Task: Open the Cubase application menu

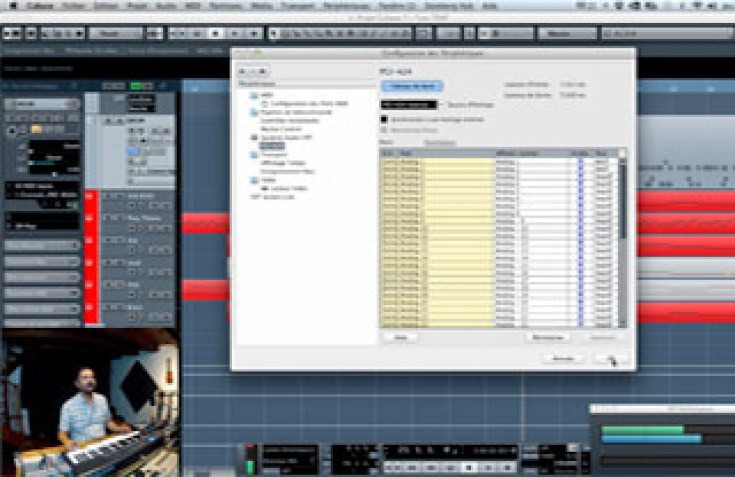Action: click(39, 6)
